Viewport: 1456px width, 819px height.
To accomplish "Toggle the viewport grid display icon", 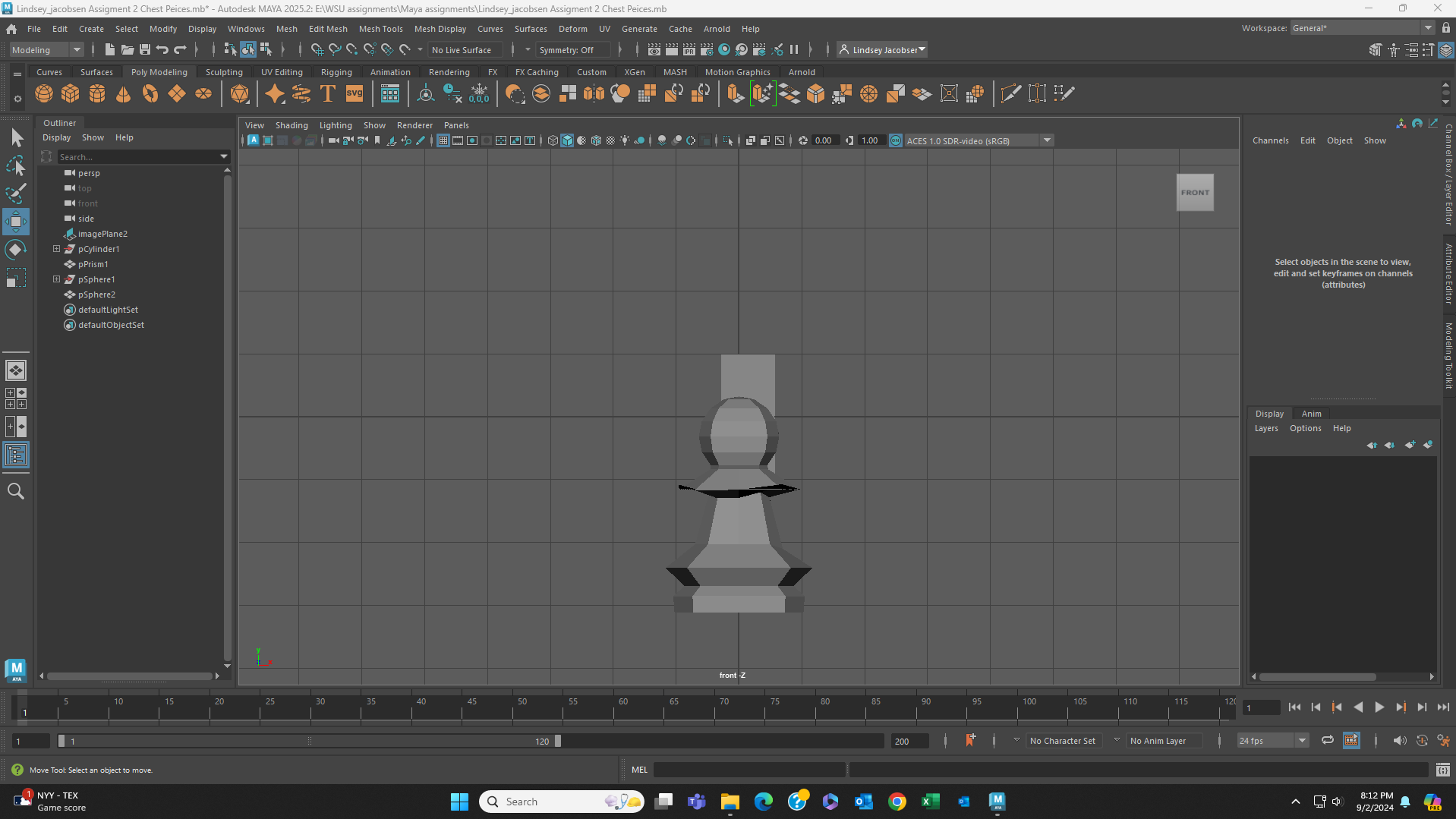I will click(443, 140).
